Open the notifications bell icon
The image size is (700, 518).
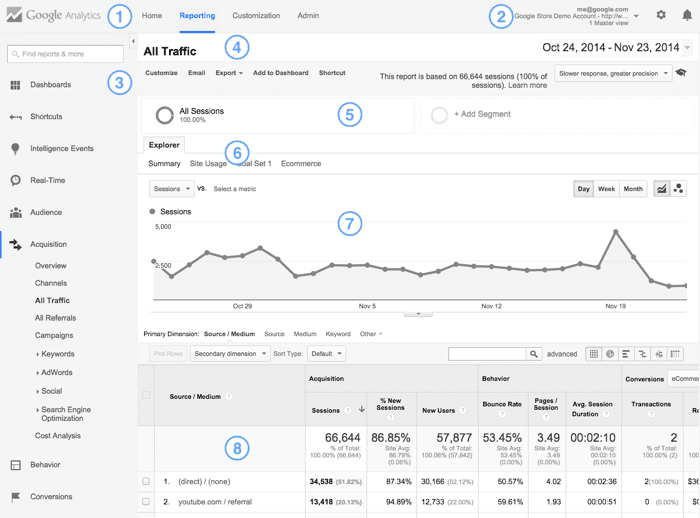687,15
